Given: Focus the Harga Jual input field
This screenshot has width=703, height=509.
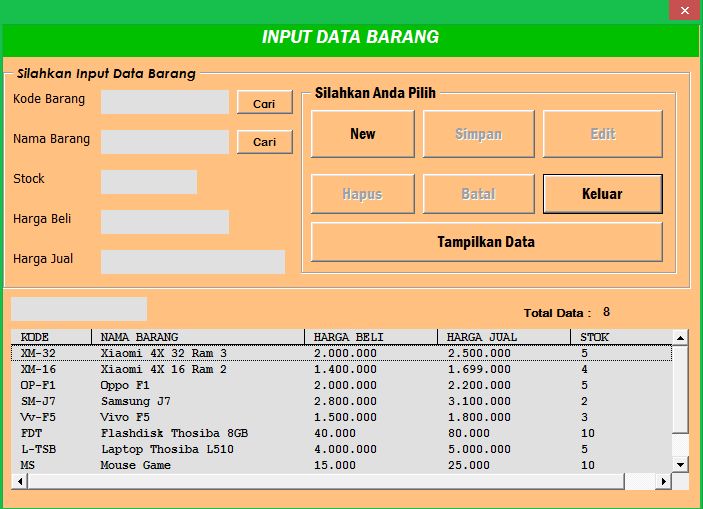Looking at the screenshot, I should point(193,261).
